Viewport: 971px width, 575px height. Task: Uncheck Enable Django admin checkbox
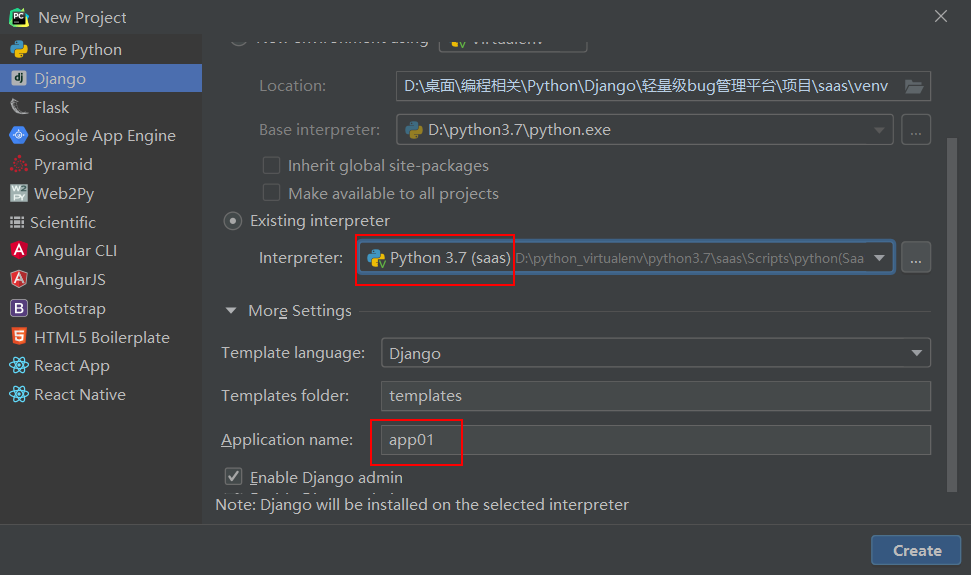click(233, 477)
